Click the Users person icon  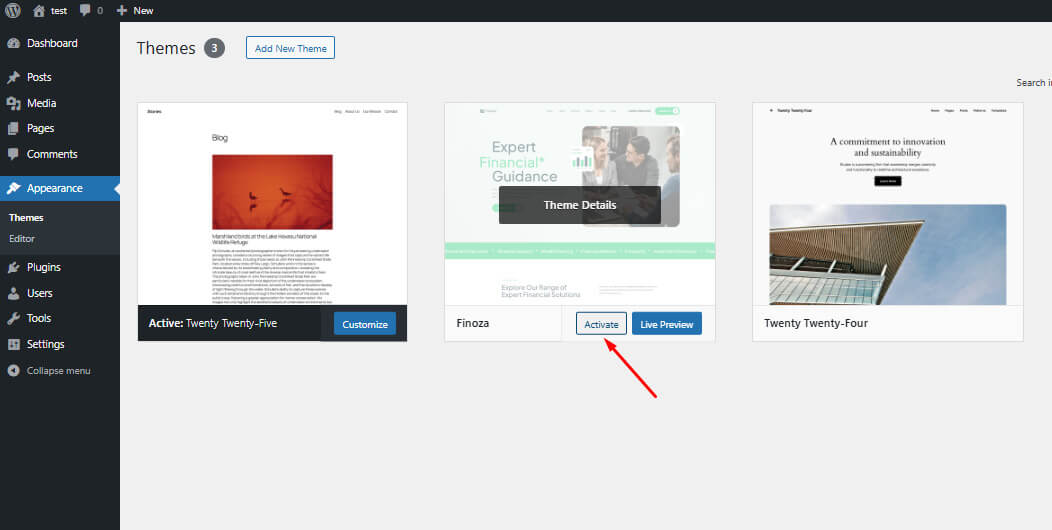(13, 293)
